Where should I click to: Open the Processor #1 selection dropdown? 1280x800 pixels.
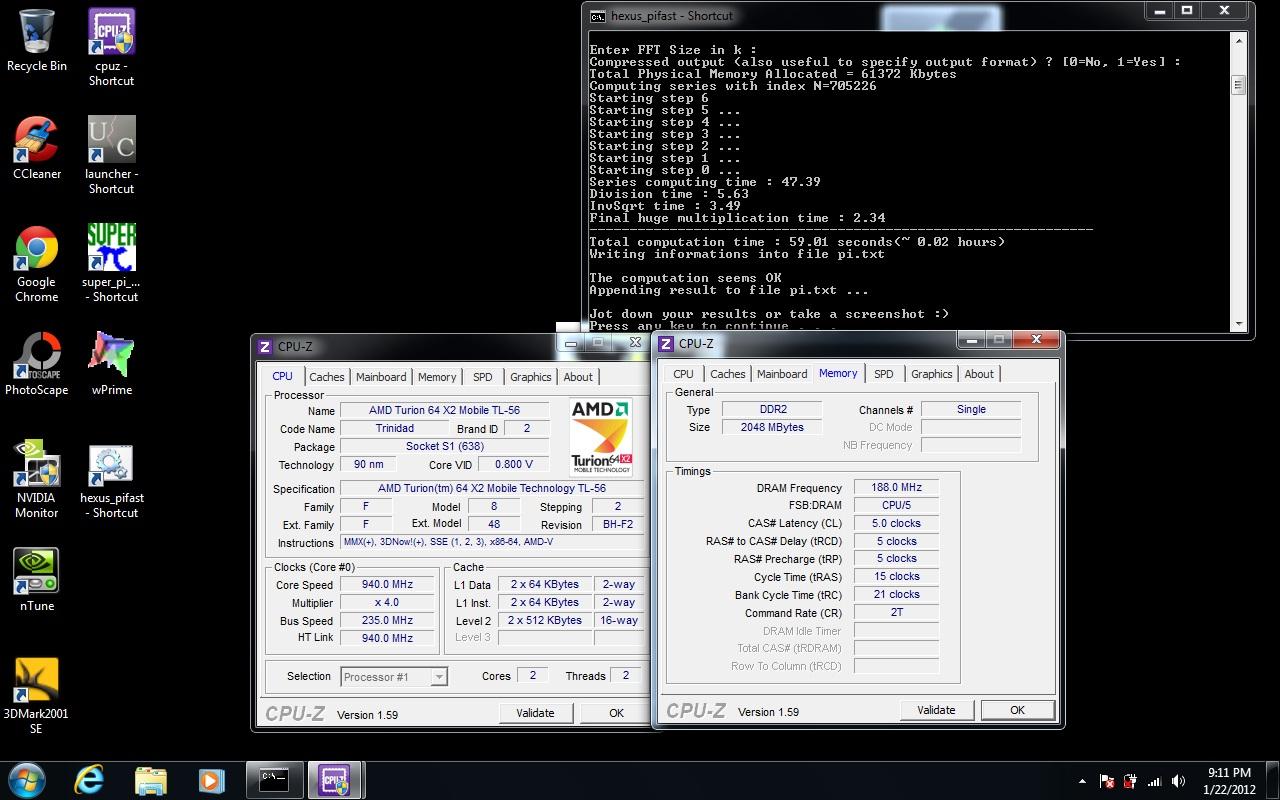(394, 677)
